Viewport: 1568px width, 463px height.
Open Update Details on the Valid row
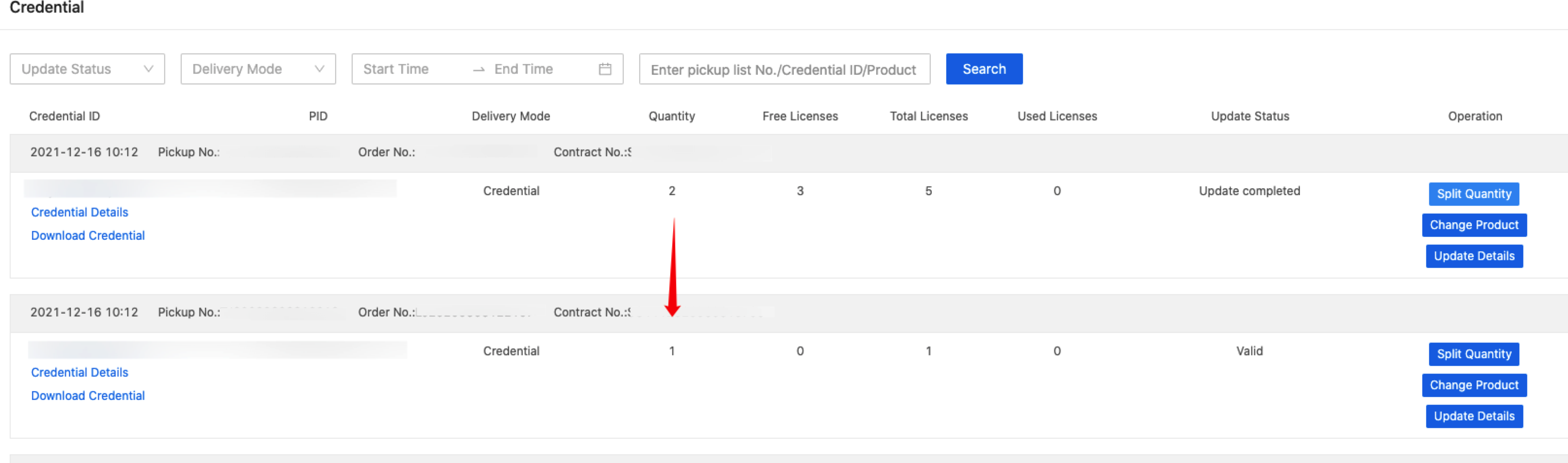[x=1474, y=416]
